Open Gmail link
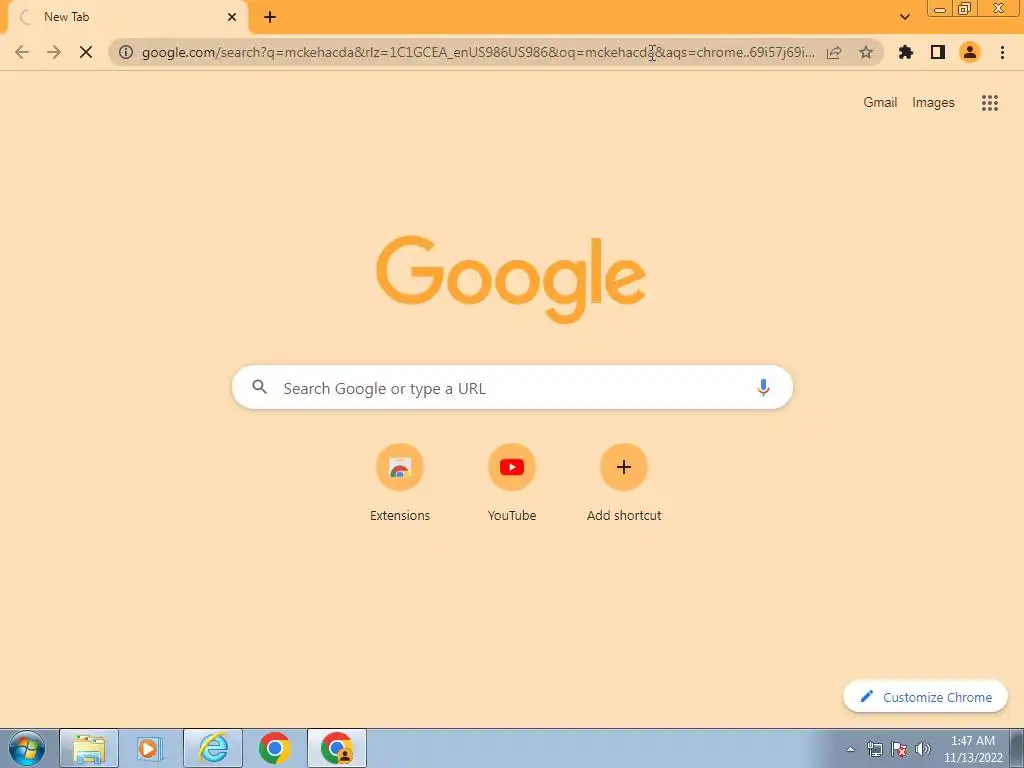1024x768 pixels. tap(880, 103)
